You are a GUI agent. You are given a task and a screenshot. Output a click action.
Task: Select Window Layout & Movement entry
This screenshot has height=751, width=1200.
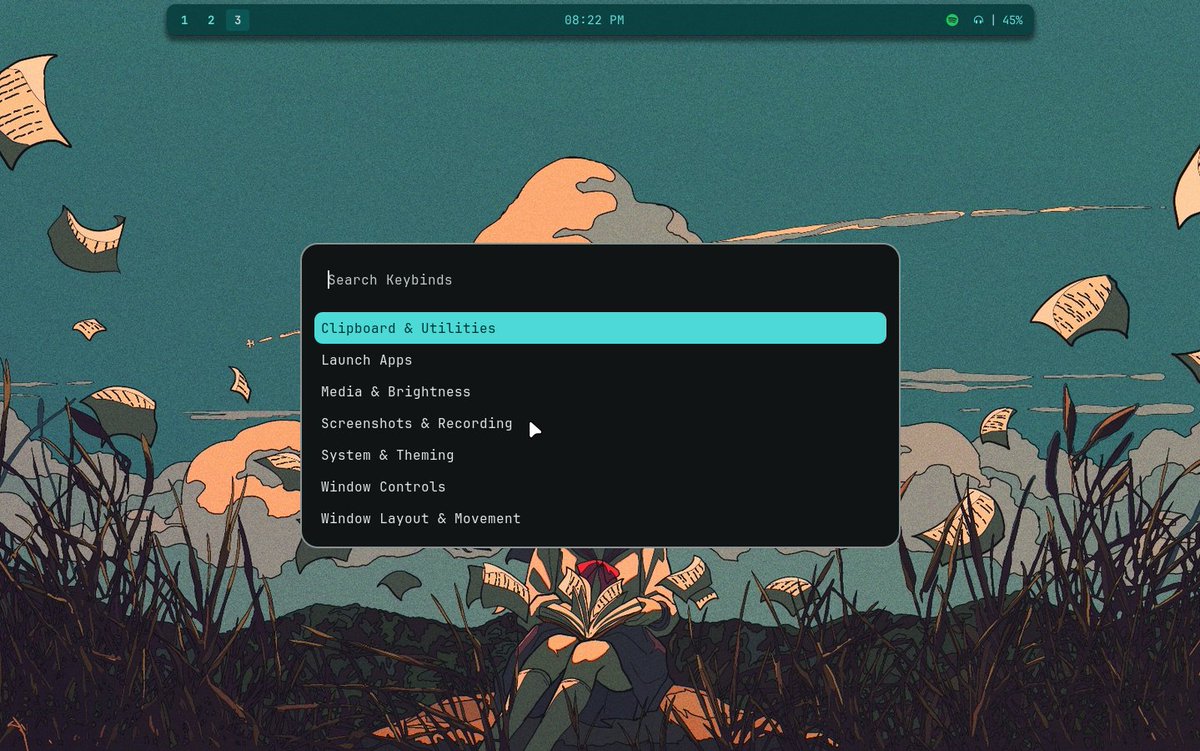click(x=600, y=519)
